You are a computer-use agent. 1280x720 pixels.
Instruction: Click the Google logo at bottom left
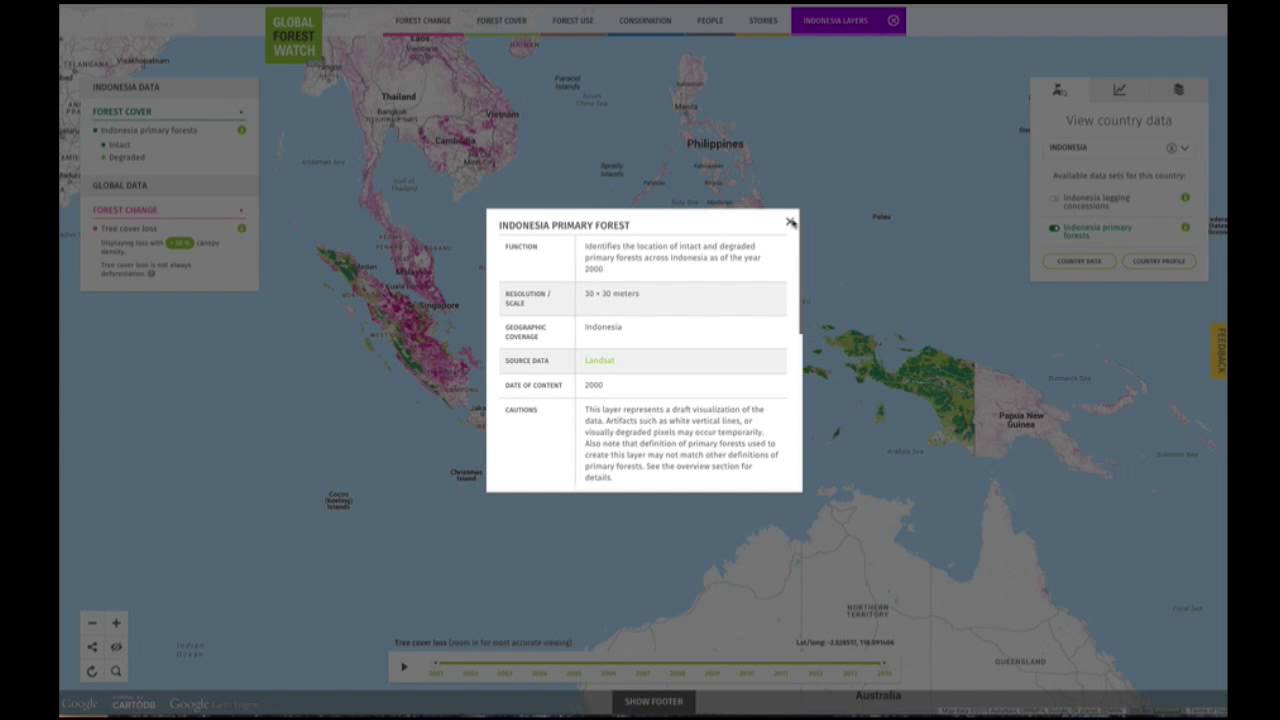click(80, 704)
